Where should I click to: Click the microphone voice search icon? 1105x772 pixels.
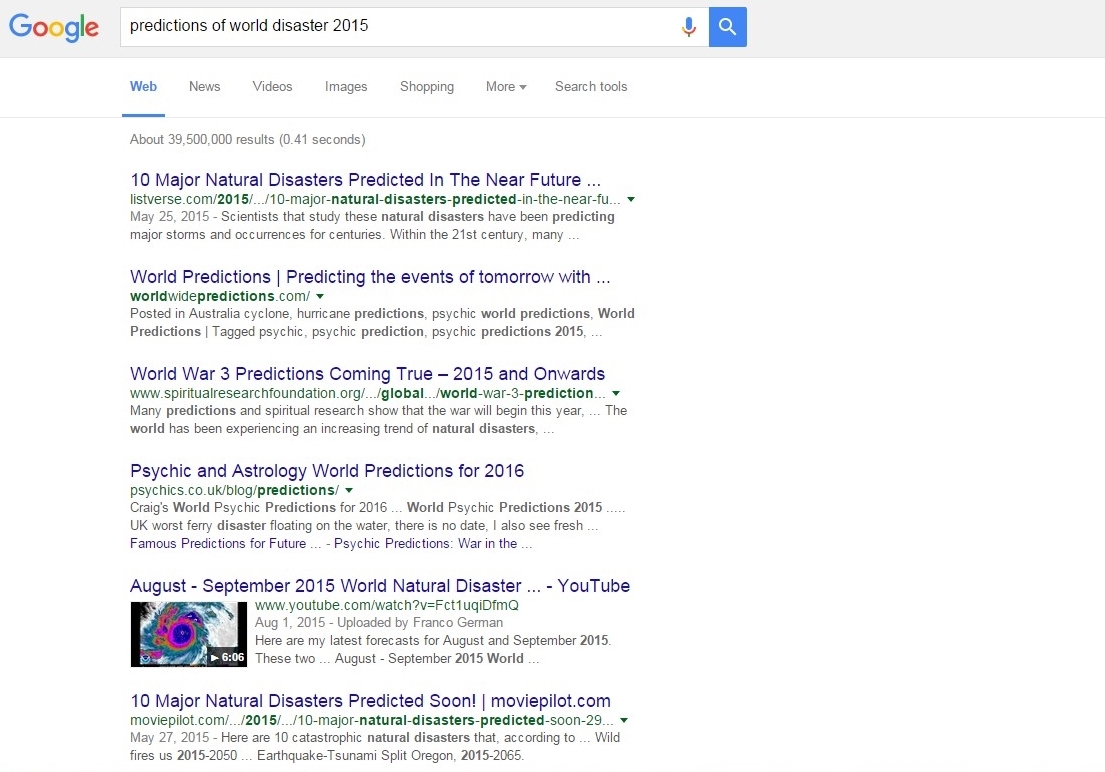tap(688, 27)
